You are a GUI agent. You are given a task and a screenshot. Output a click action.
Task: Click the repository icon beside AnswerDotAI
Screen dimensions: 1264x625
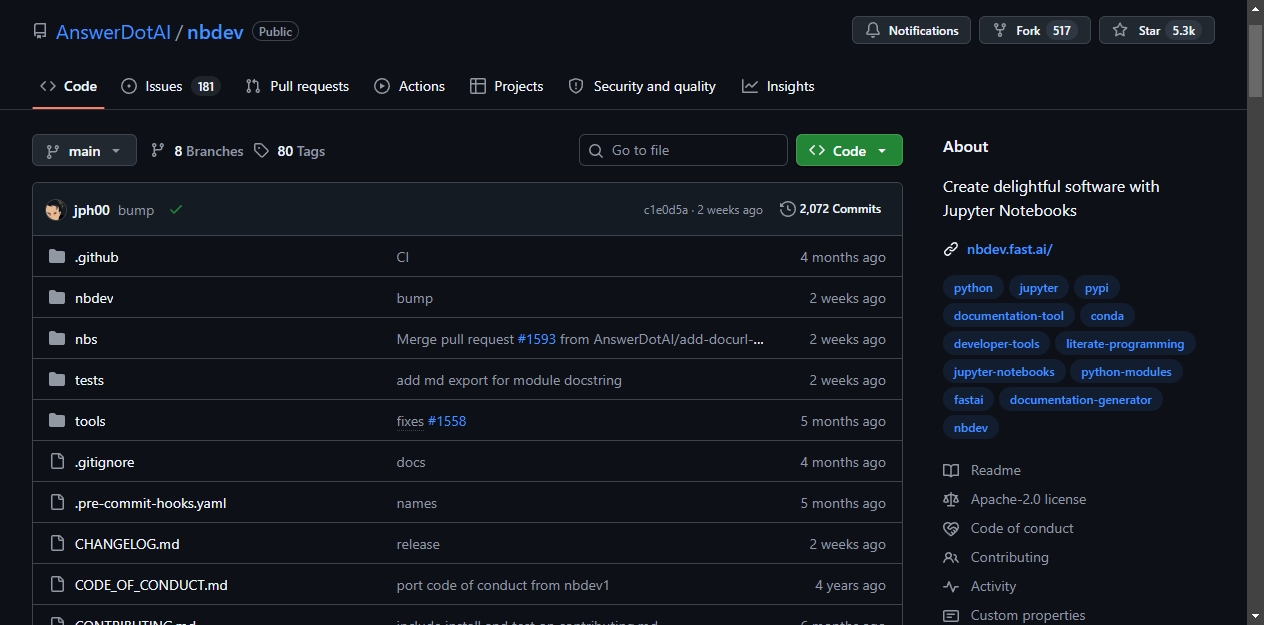(40, 31)
